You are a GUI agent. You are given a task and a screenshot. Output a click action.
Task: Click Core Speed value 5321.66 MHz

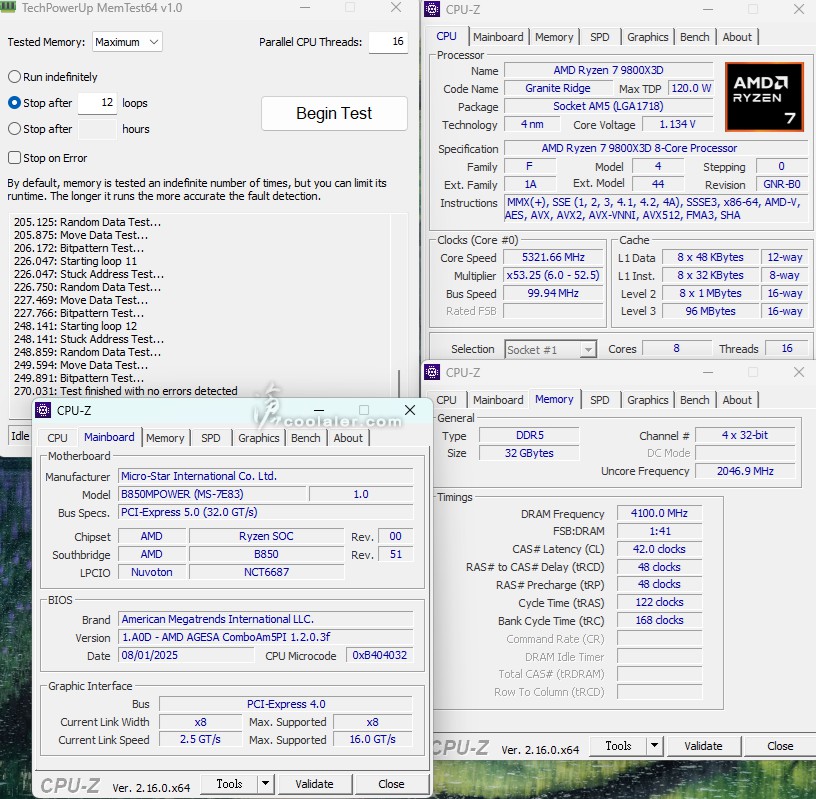click(x=553, y=258)
